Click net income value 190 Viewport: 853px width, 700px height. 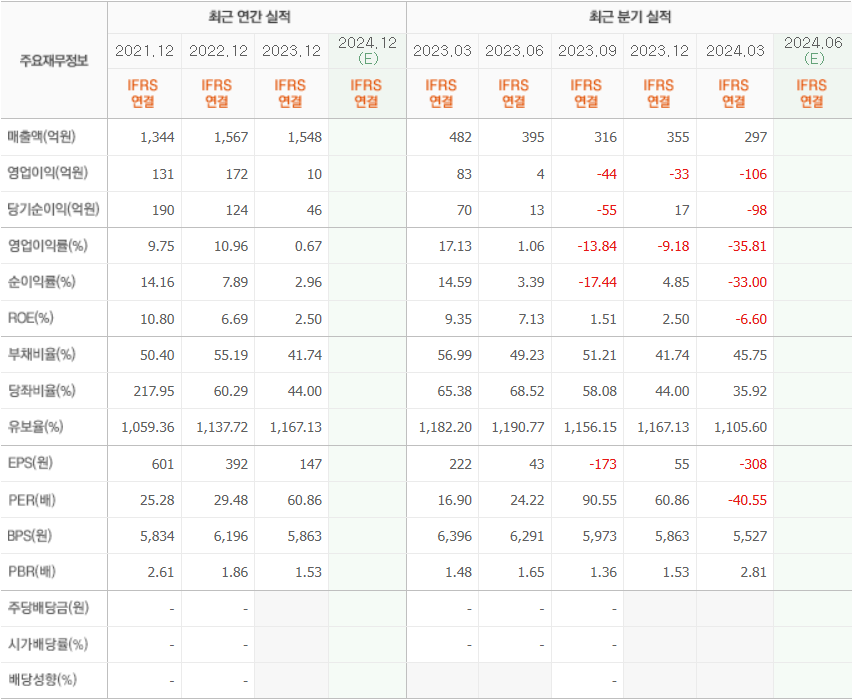[x=163, y=210]
